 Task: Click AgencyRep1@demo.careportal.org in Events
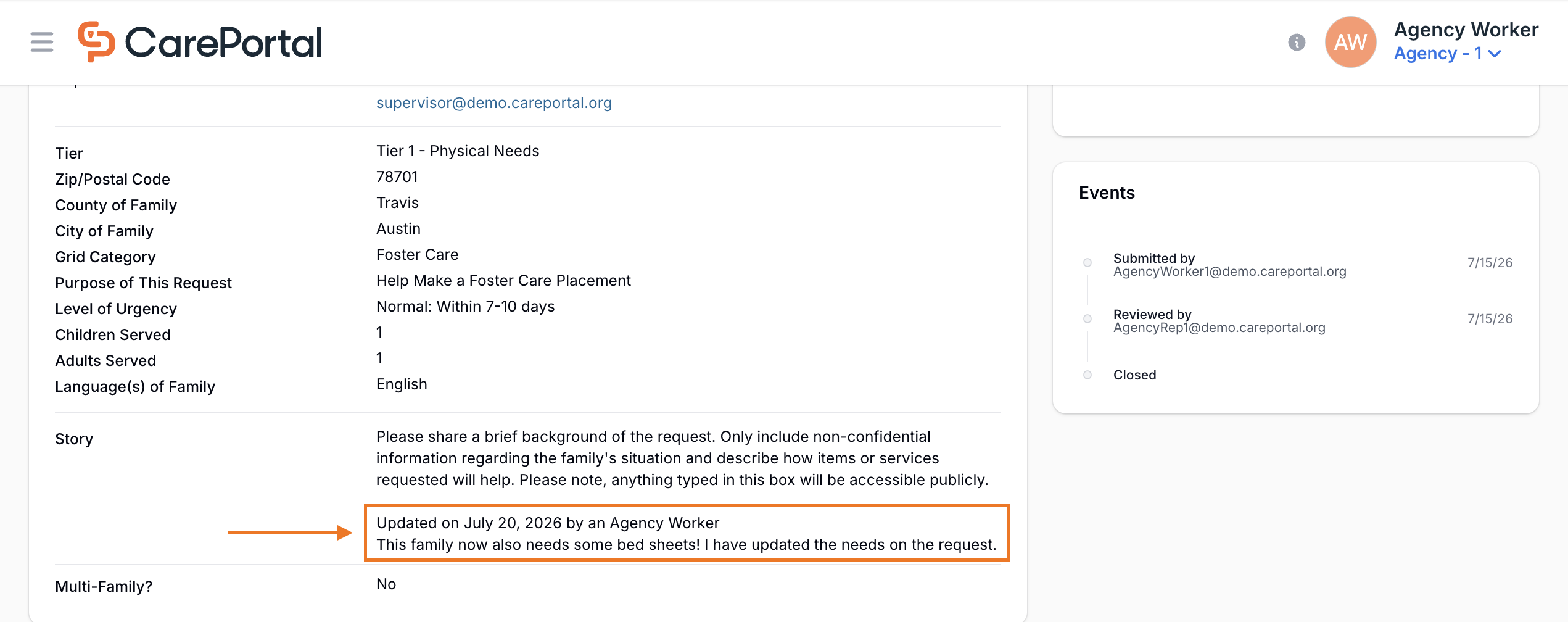(1219, 328)
